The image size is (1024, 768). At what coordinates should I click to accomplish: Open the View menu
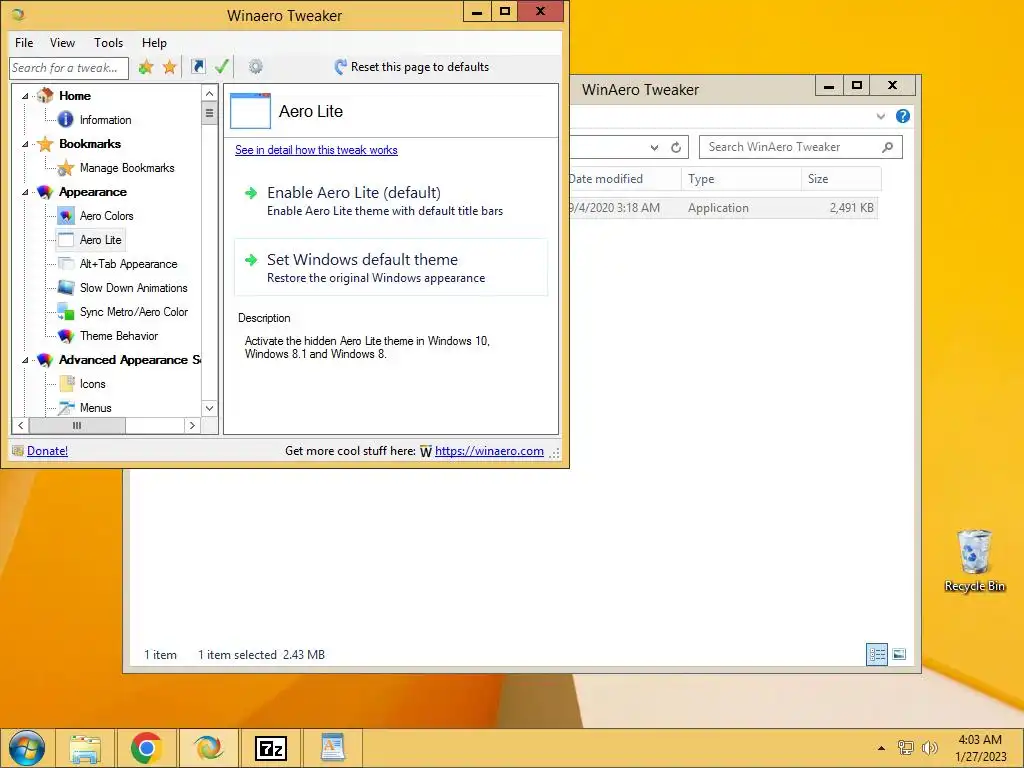pos(62,42)
